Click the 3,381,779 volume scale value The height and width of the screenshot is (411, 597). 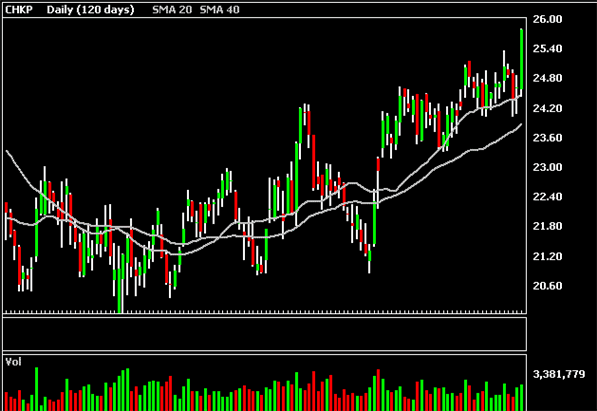click(x=559, y=374)
